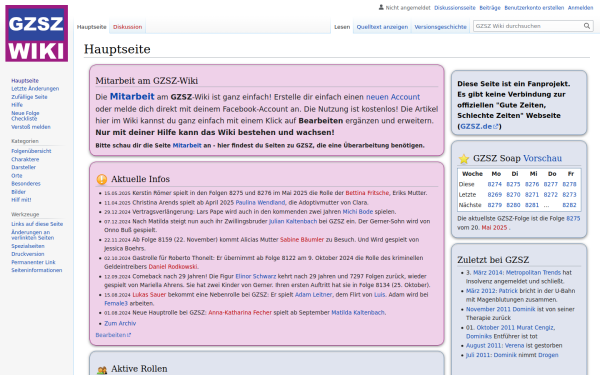Click the neuen Account link

[393, 97]
